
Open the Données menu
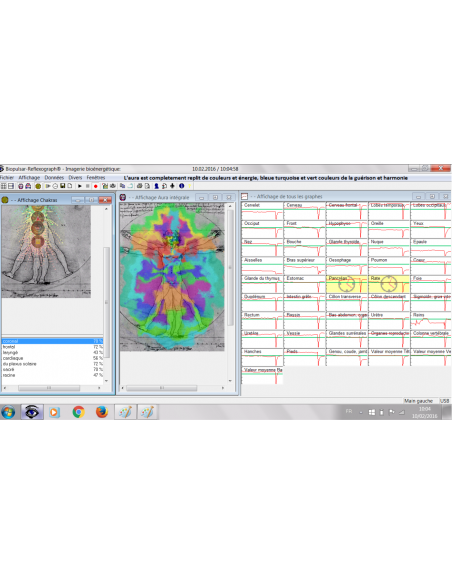(x=54, y=178)
